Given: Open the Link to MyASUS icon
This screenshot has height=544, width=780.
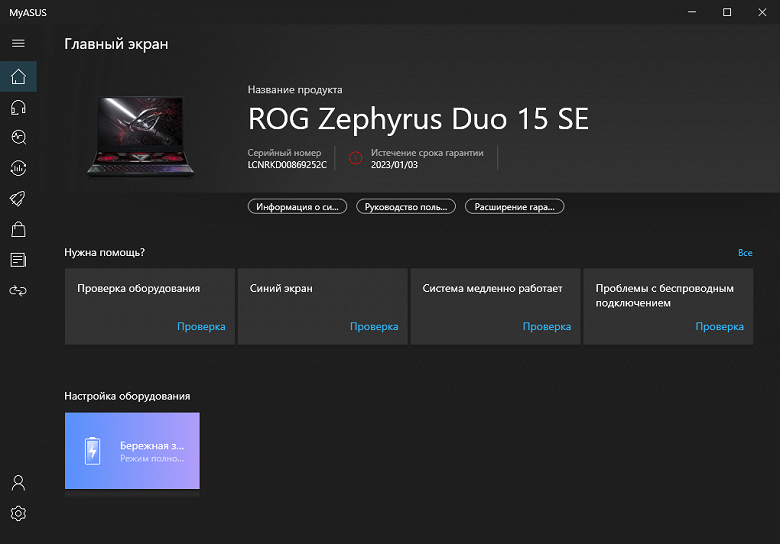Looking at the screenshot, I should pos(18,290).
